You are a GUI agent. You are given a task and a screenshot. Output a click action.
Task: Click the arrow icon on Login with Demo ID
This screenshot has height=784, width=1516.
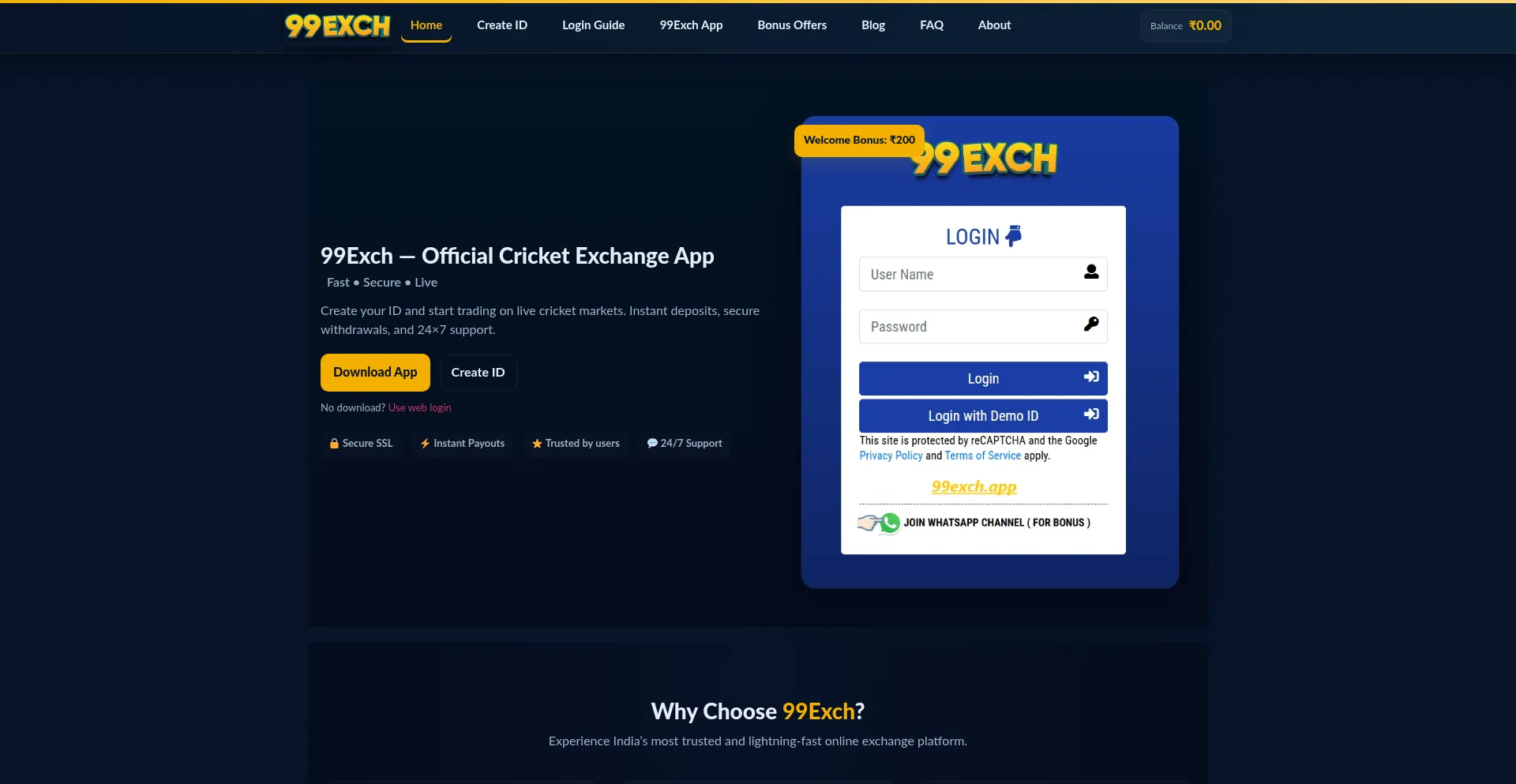pos(1091,414)
